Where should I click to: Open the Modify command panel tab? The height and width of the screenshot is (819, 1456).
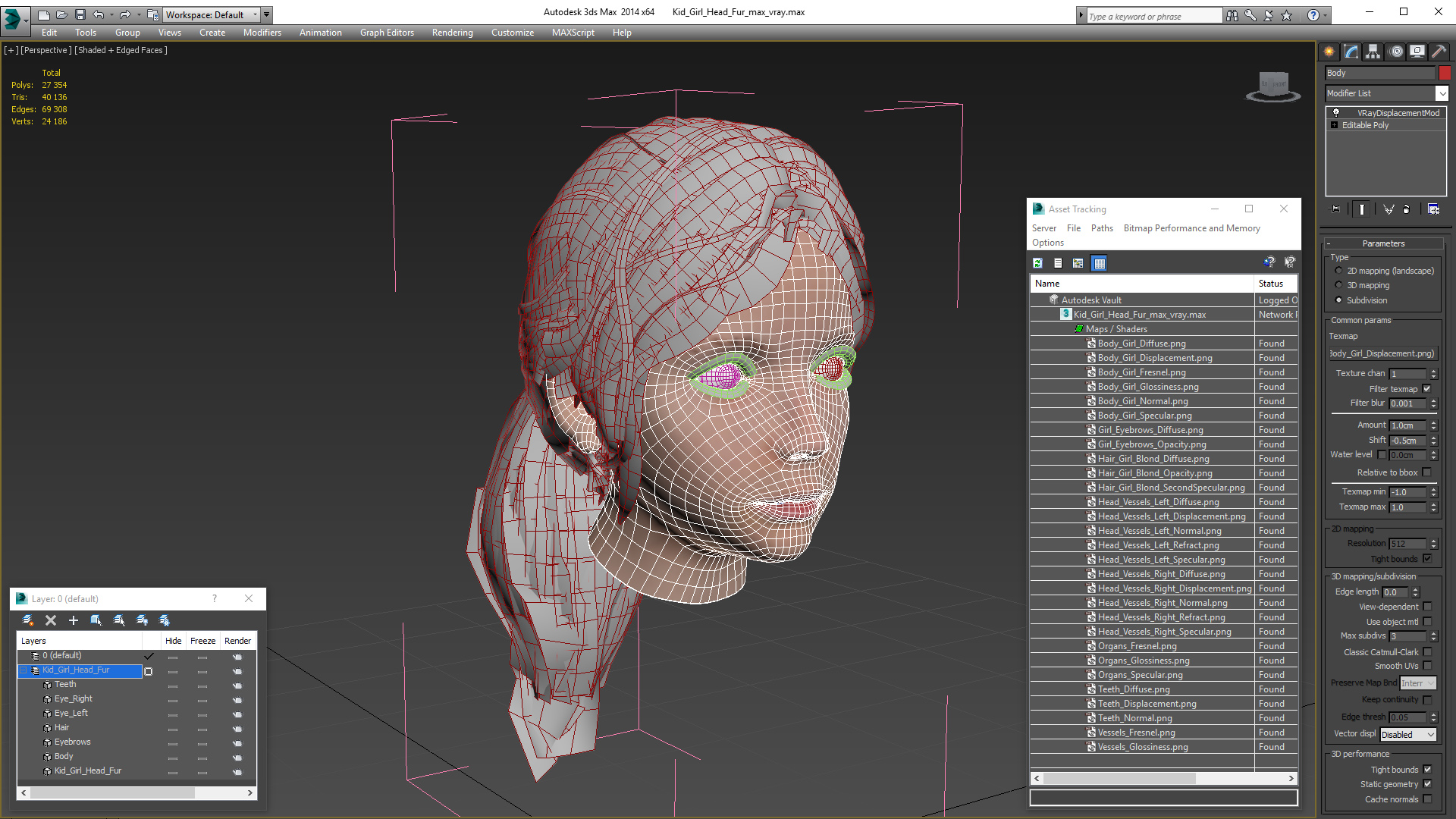(1351, 52)
